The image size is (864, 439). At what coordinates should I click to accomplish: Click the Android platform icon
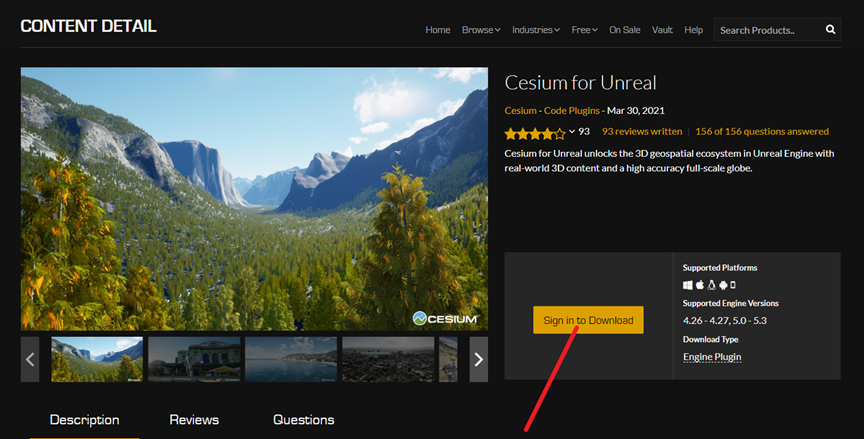click(723, 285)
